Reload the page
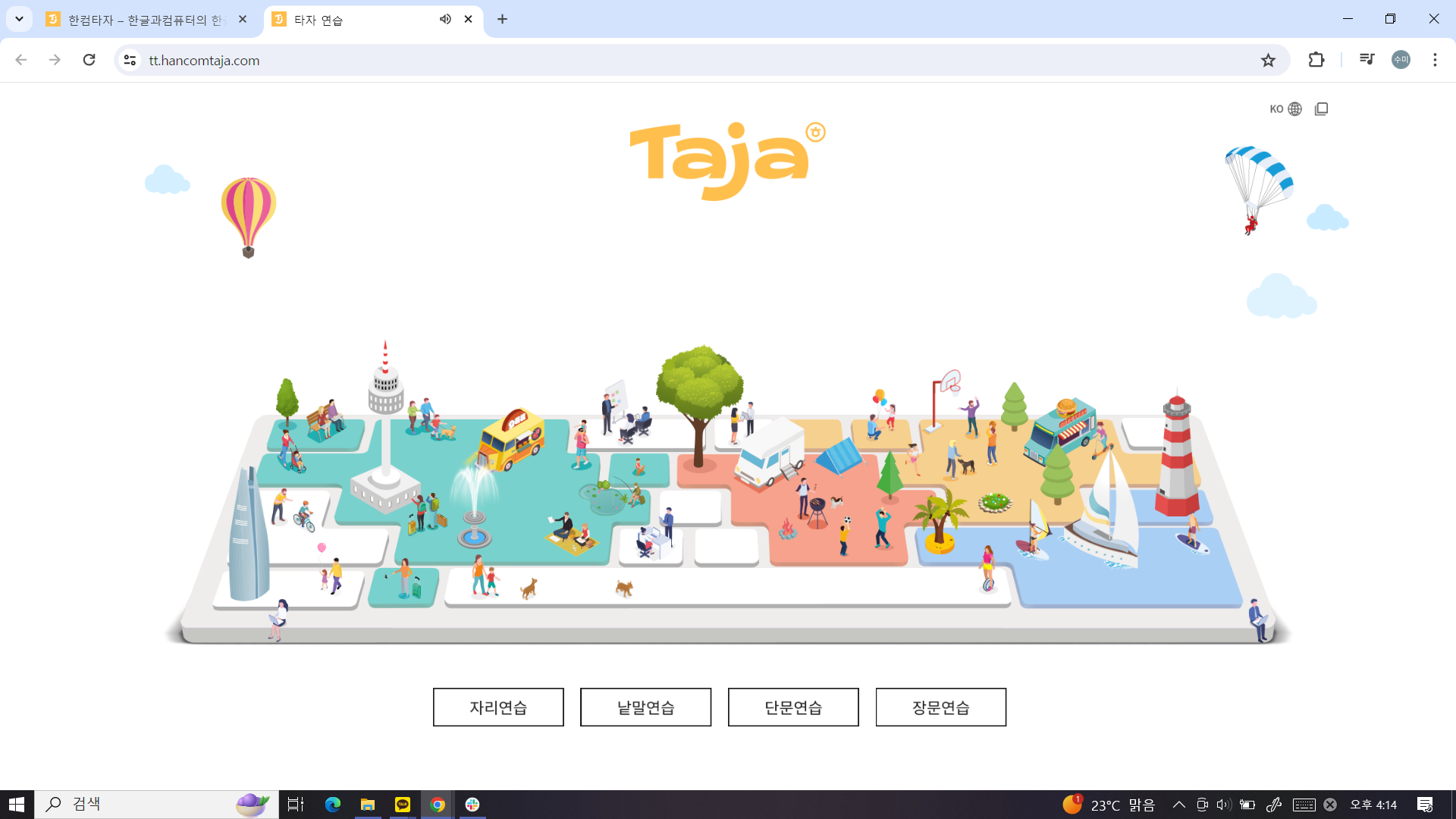The width and height of the screenshot is (1456, 819). coord(89,60)
